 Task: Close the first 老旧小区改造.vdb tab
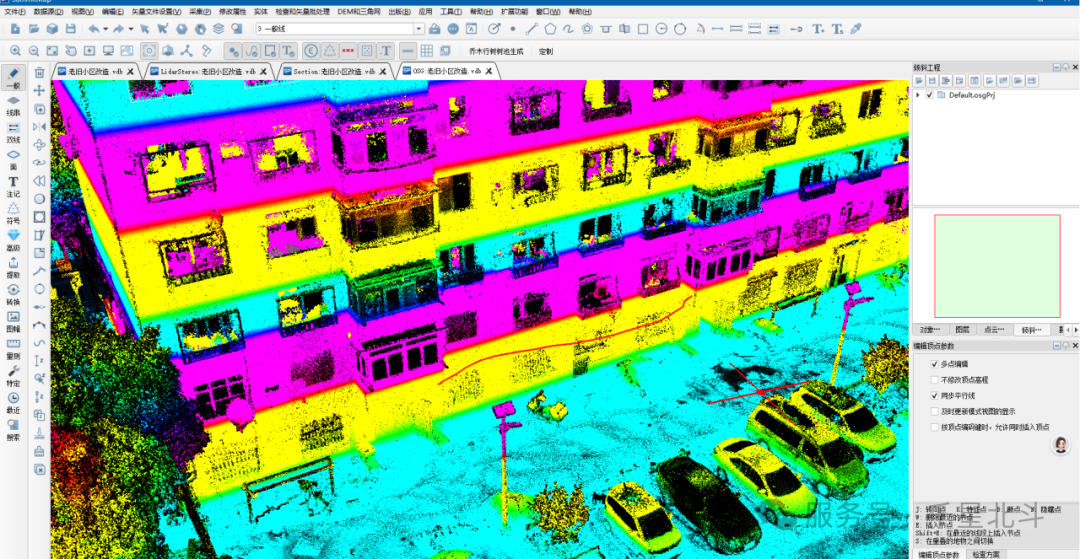point(132,71)
